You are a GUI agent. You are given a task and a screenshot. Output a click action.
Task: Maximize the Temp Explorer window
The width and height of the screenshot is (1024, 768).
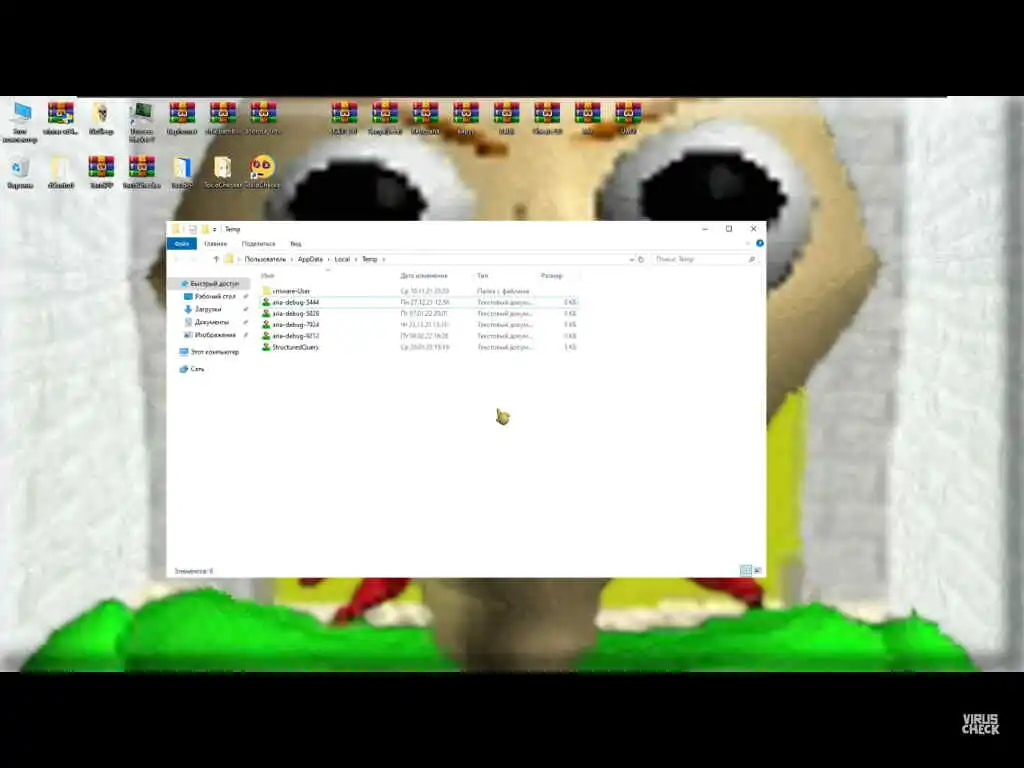tap(729, 229)
